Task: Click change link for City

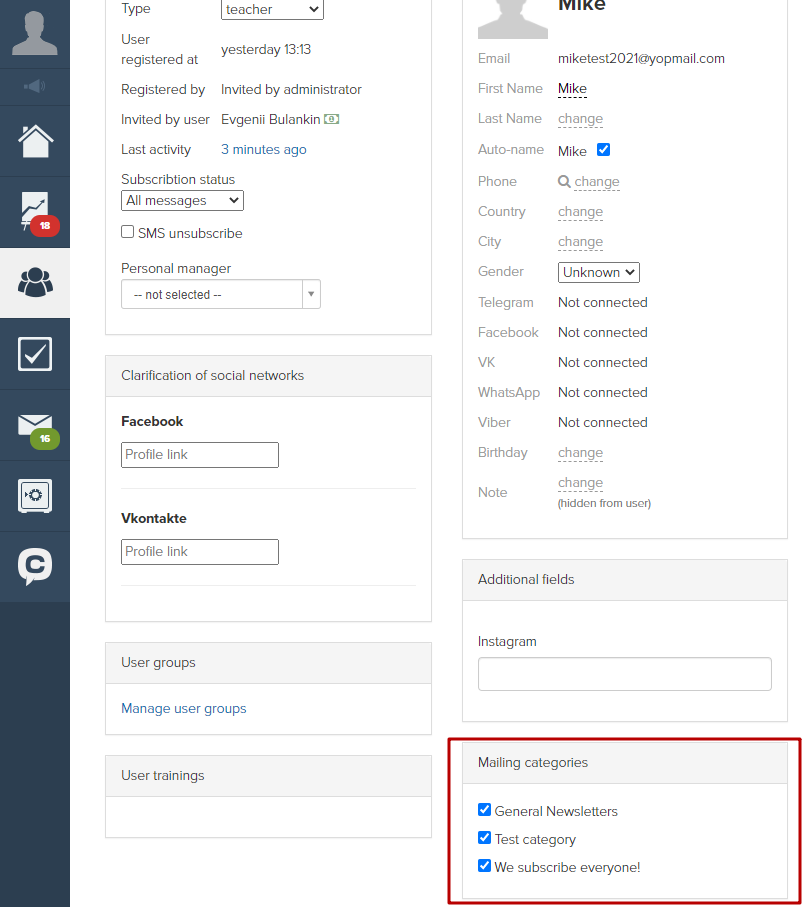Action: (580, 242)
